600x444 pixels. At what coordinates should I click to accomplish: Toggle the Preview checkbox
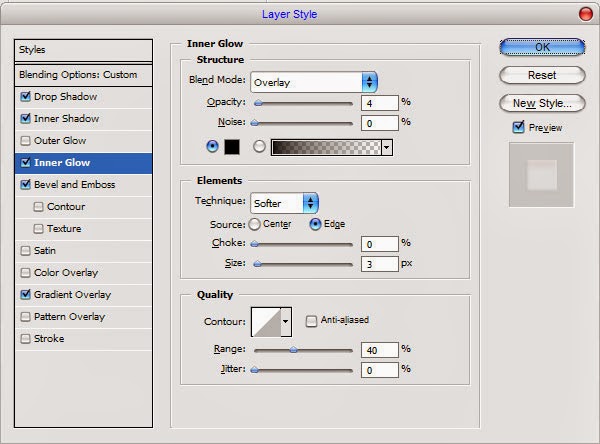(x=518, y=127)
